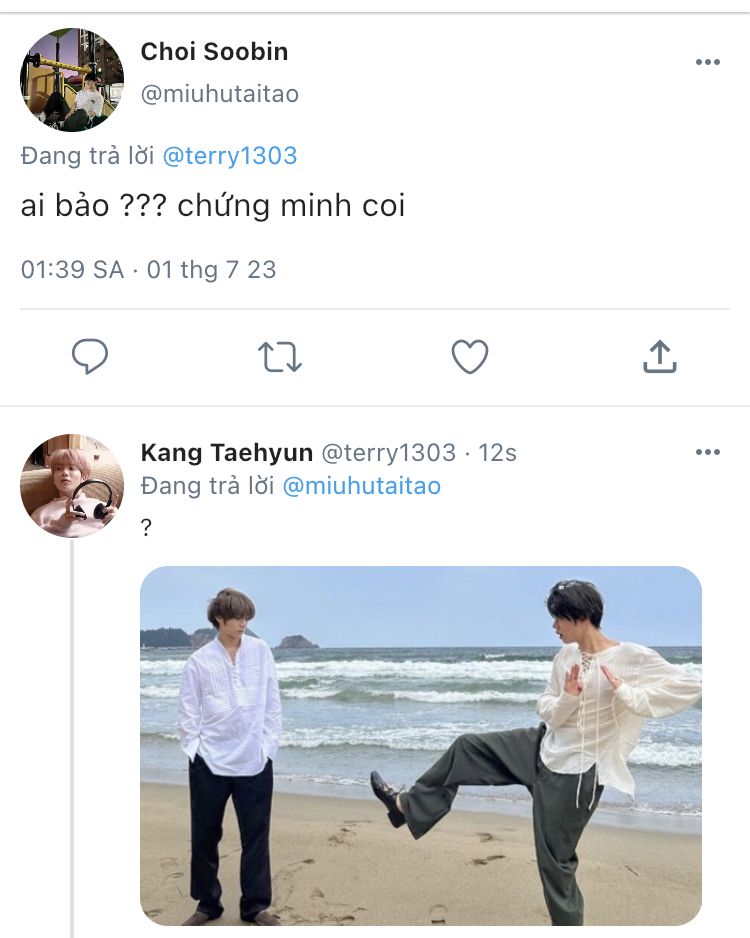
Task: Open the gray @terry1303 handle in the reply
Action: (388, 452)
